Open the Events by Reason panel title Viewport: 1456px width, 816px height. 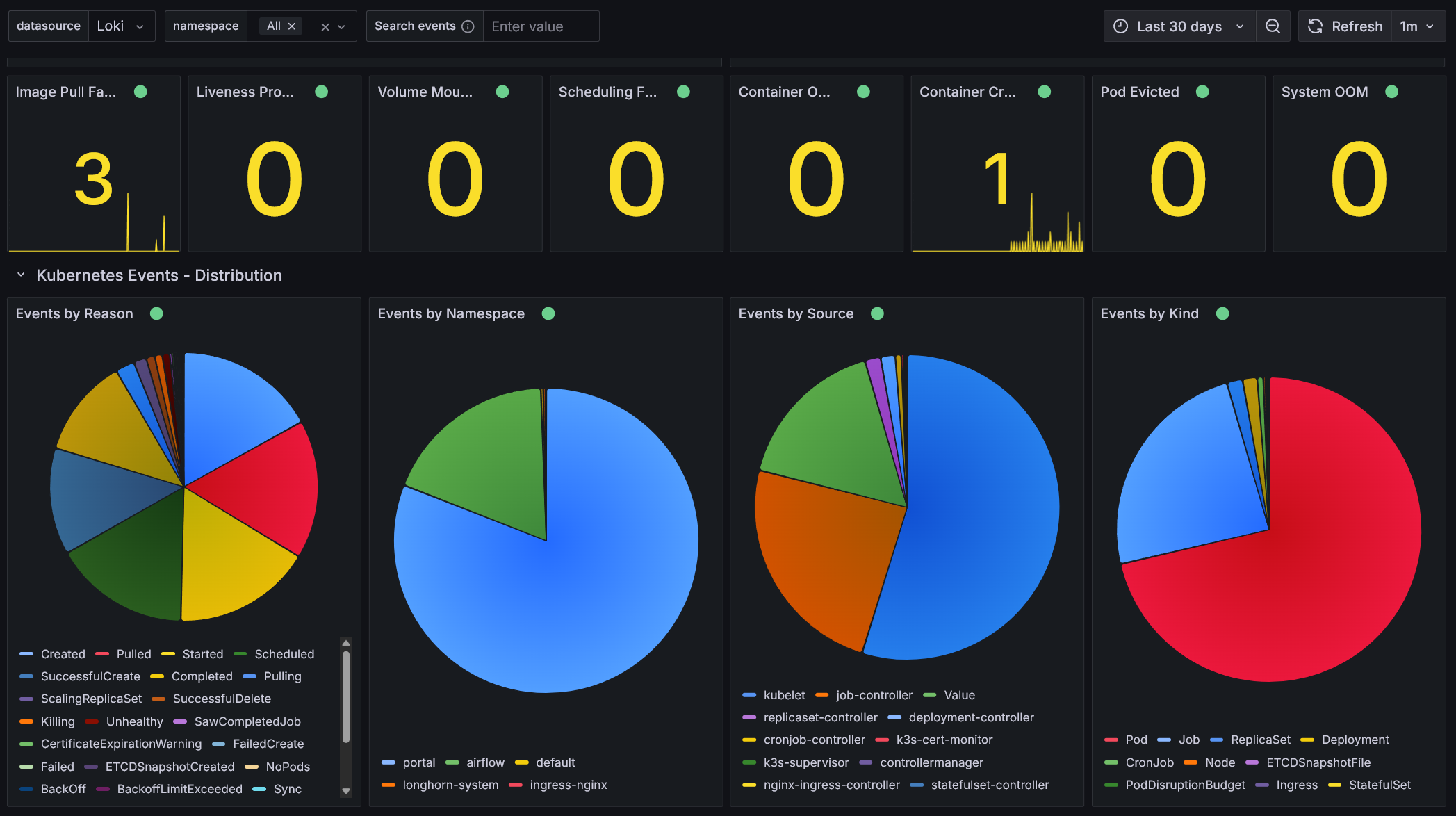coord(74,313)
